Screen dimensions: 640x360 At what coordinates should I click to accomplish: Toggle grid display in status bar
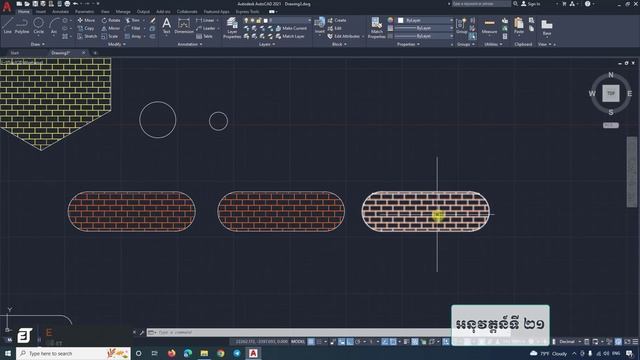click(311, 341)
